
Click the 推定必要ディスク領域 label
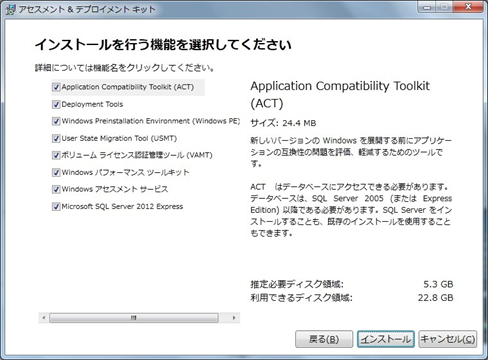(x=297, y=284)
